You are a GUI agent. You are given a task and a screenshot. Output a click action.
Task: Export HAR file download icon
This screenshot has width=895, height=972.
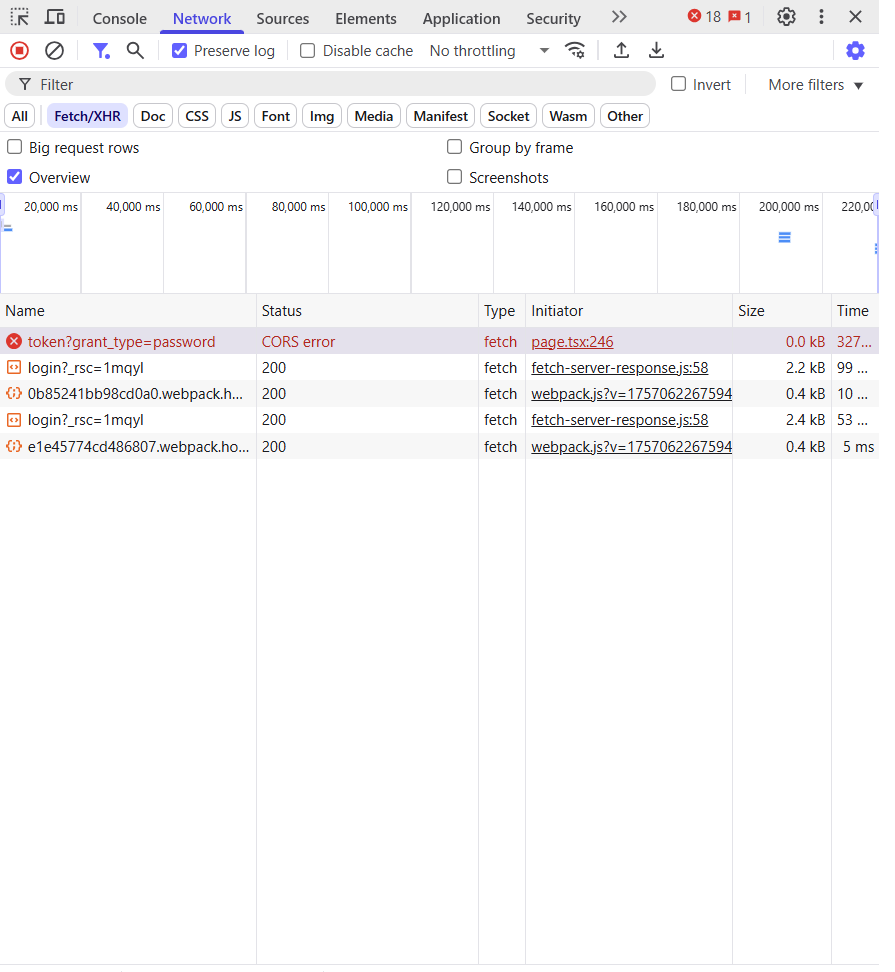[x=656, y=50]
